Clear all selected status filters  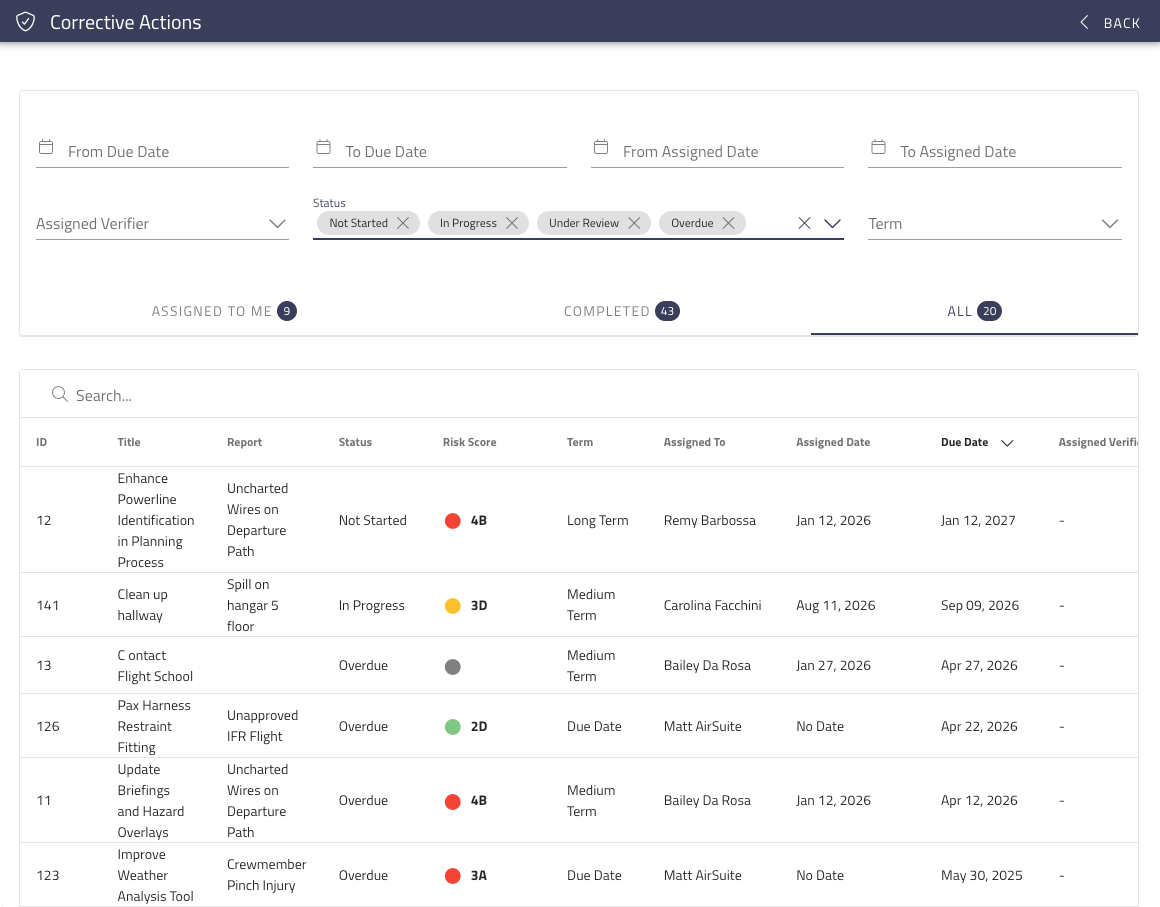(x=805, y=223)
